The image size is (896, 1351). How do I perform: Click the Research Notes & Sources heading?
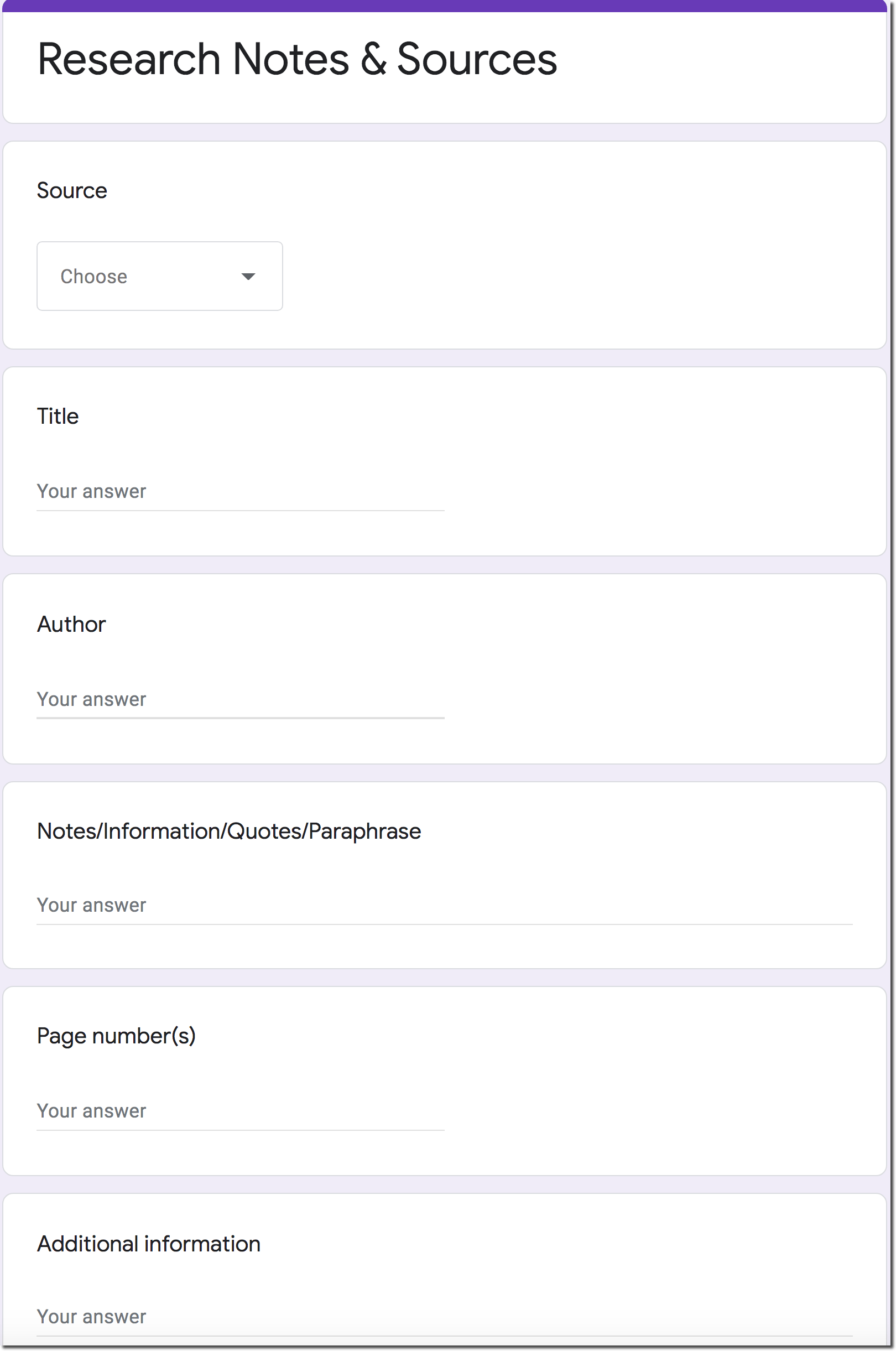coord(297,57)
